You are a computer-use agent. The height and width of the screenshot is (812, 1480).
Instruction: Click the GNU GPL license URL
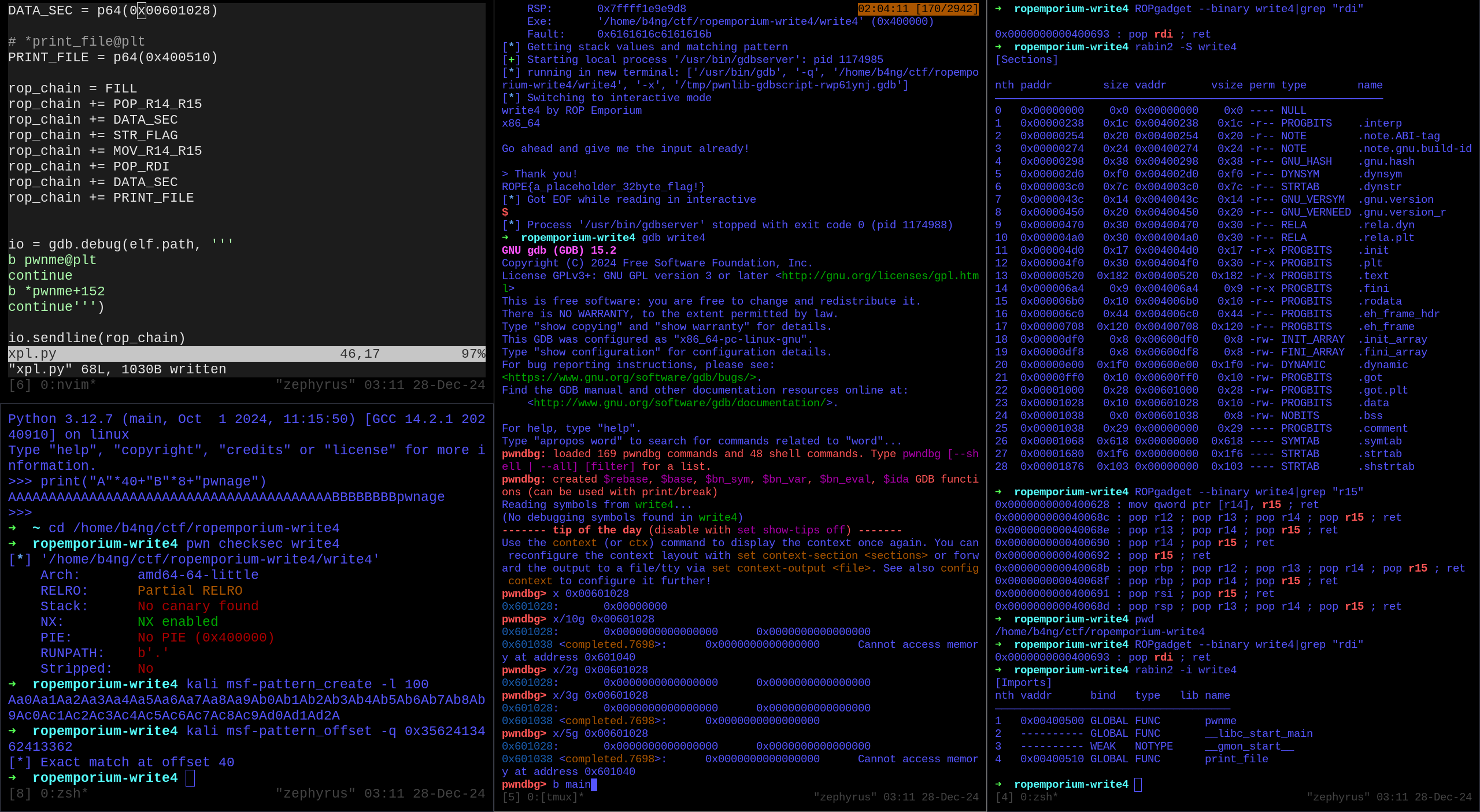880,276
